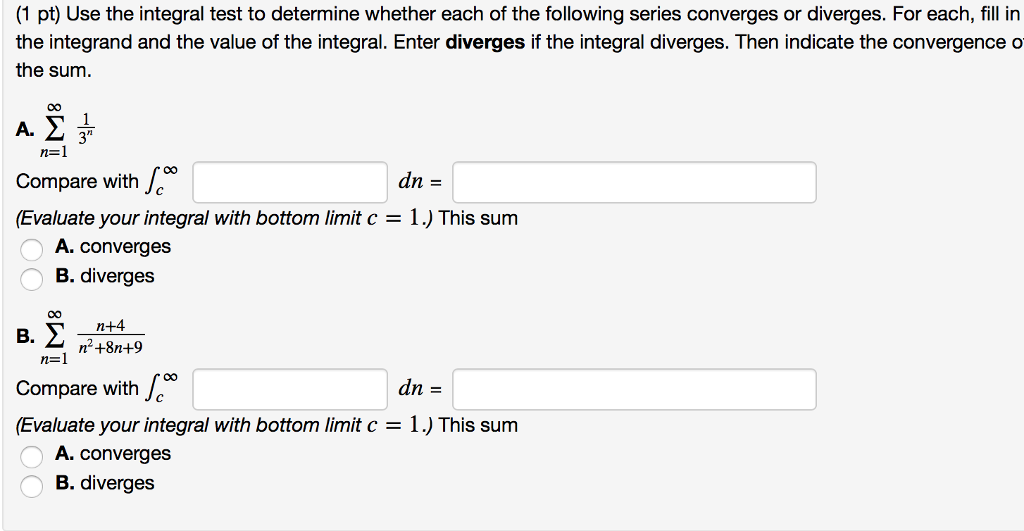Select 'B. diverges' radio for series A
The image size is (1024, 531).
31,278
